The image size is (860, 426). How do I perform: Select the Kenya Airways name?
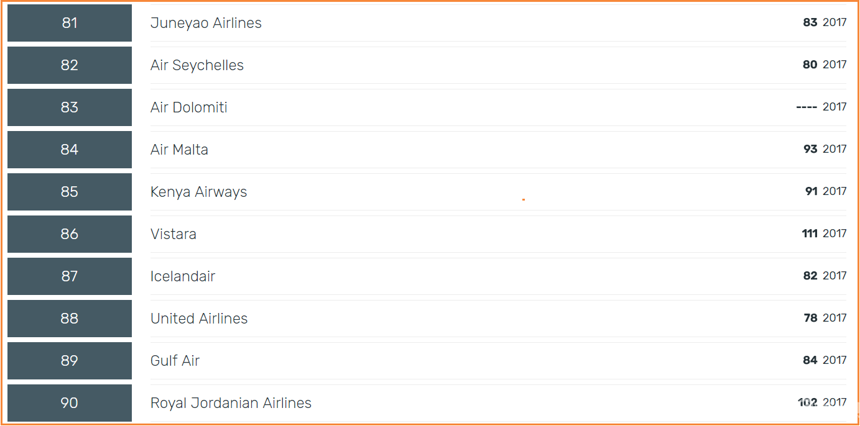click(x=199, y=192)
